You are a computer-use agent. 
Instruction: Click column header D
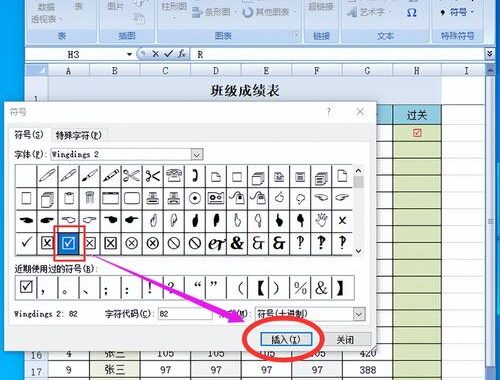(216, 70)
